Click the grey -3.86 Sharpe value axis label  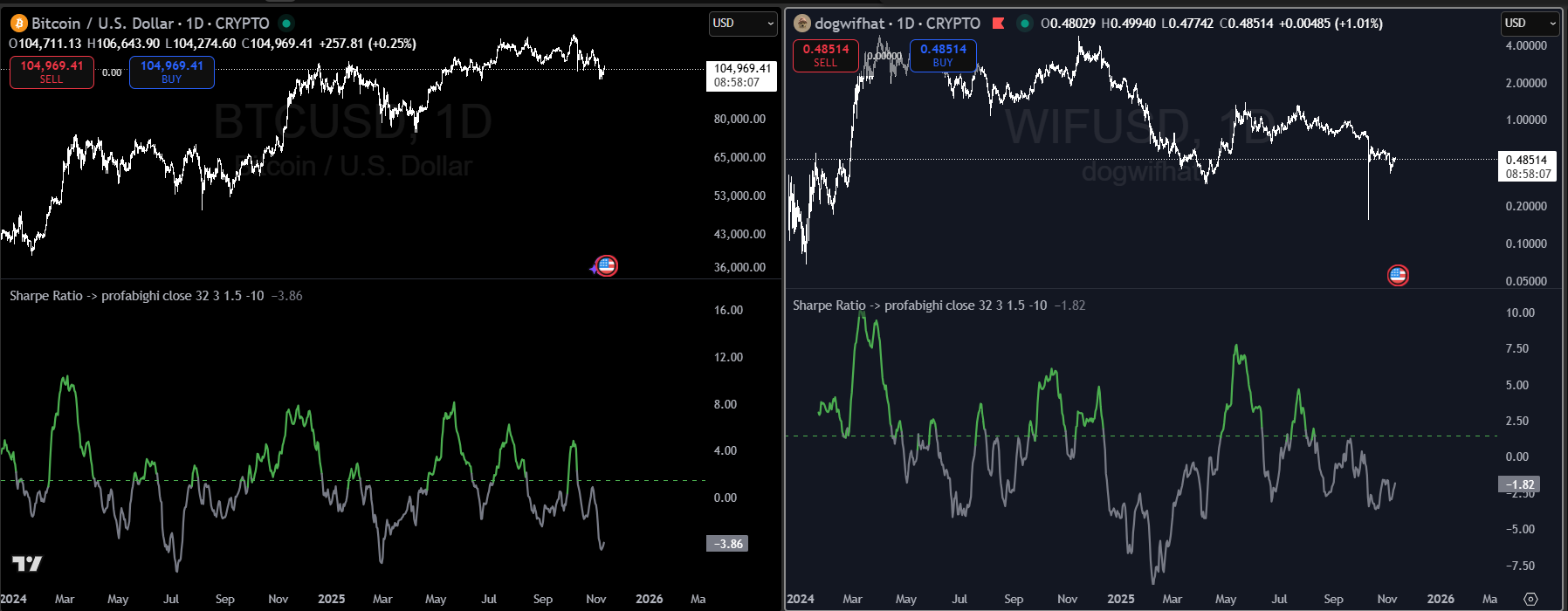point(727,544)
